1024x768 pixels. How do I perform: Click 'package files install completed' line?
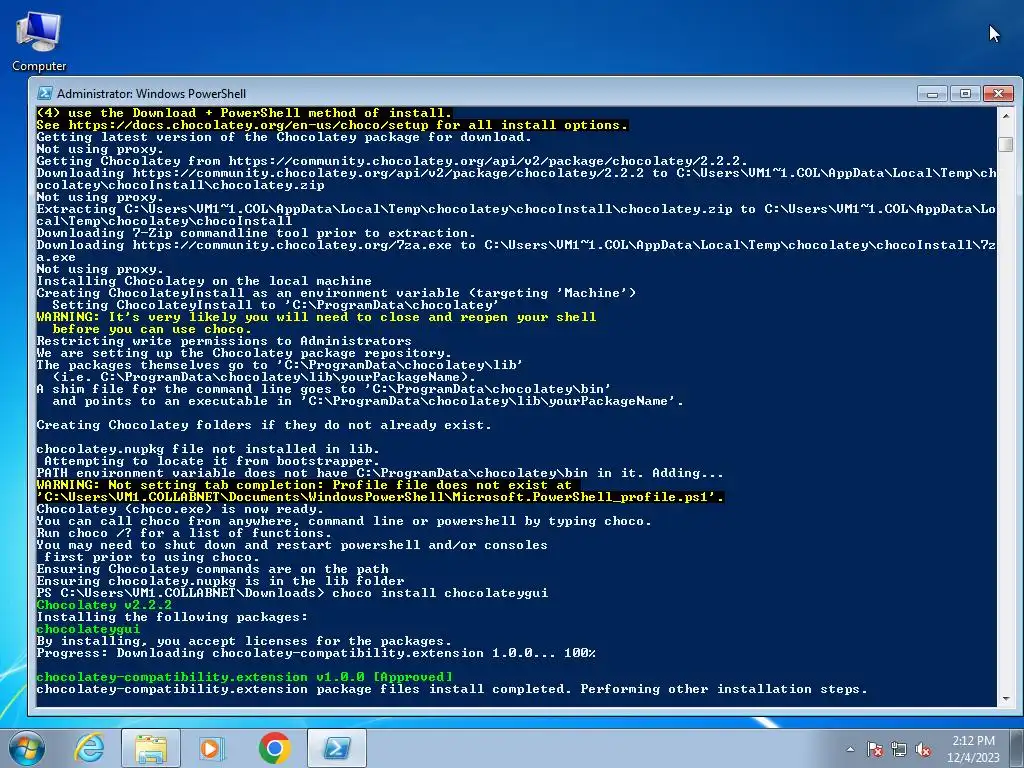(x=452, y=689)
